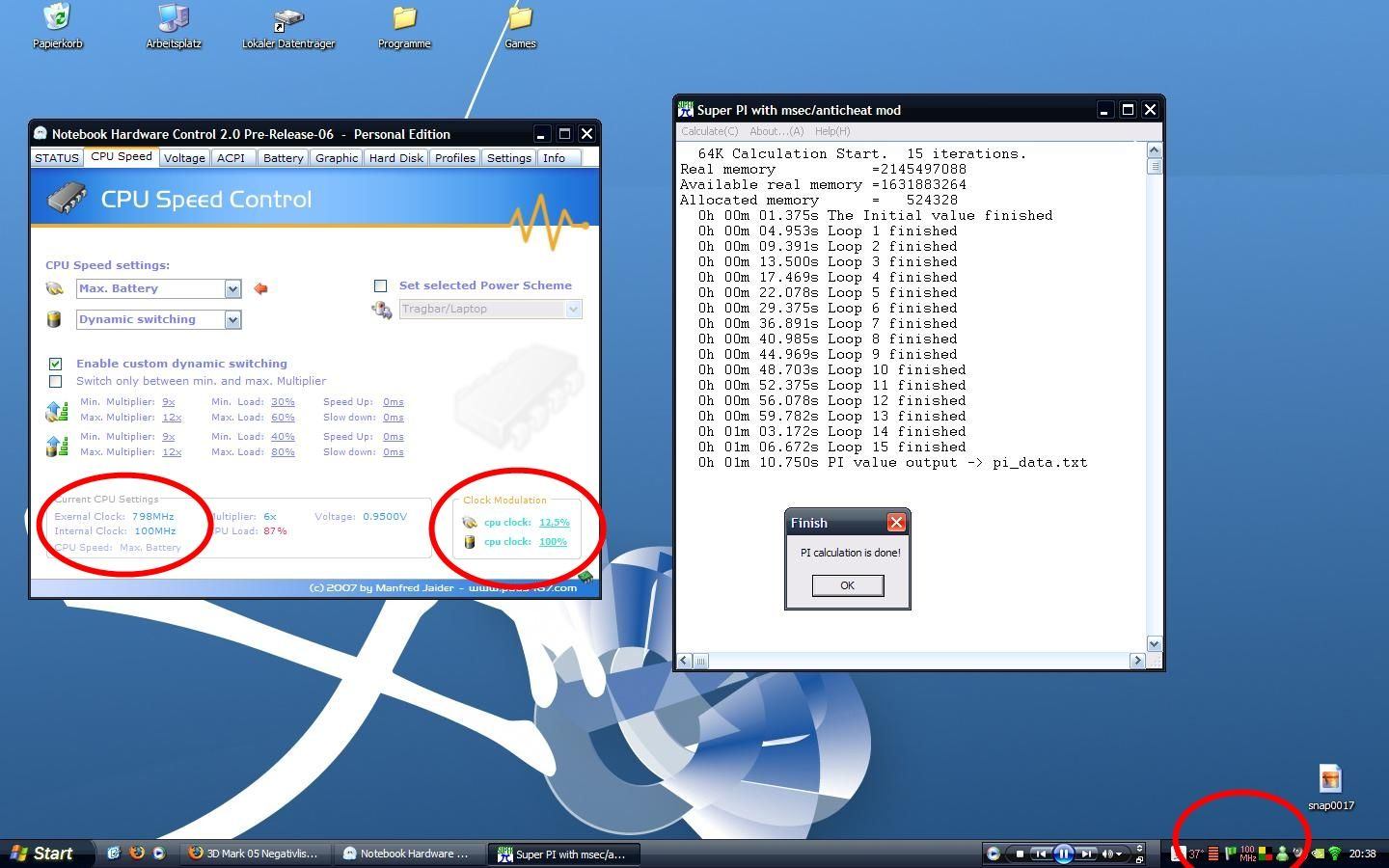Click the orange striped bars tray icon

[x=1213, y=854]
